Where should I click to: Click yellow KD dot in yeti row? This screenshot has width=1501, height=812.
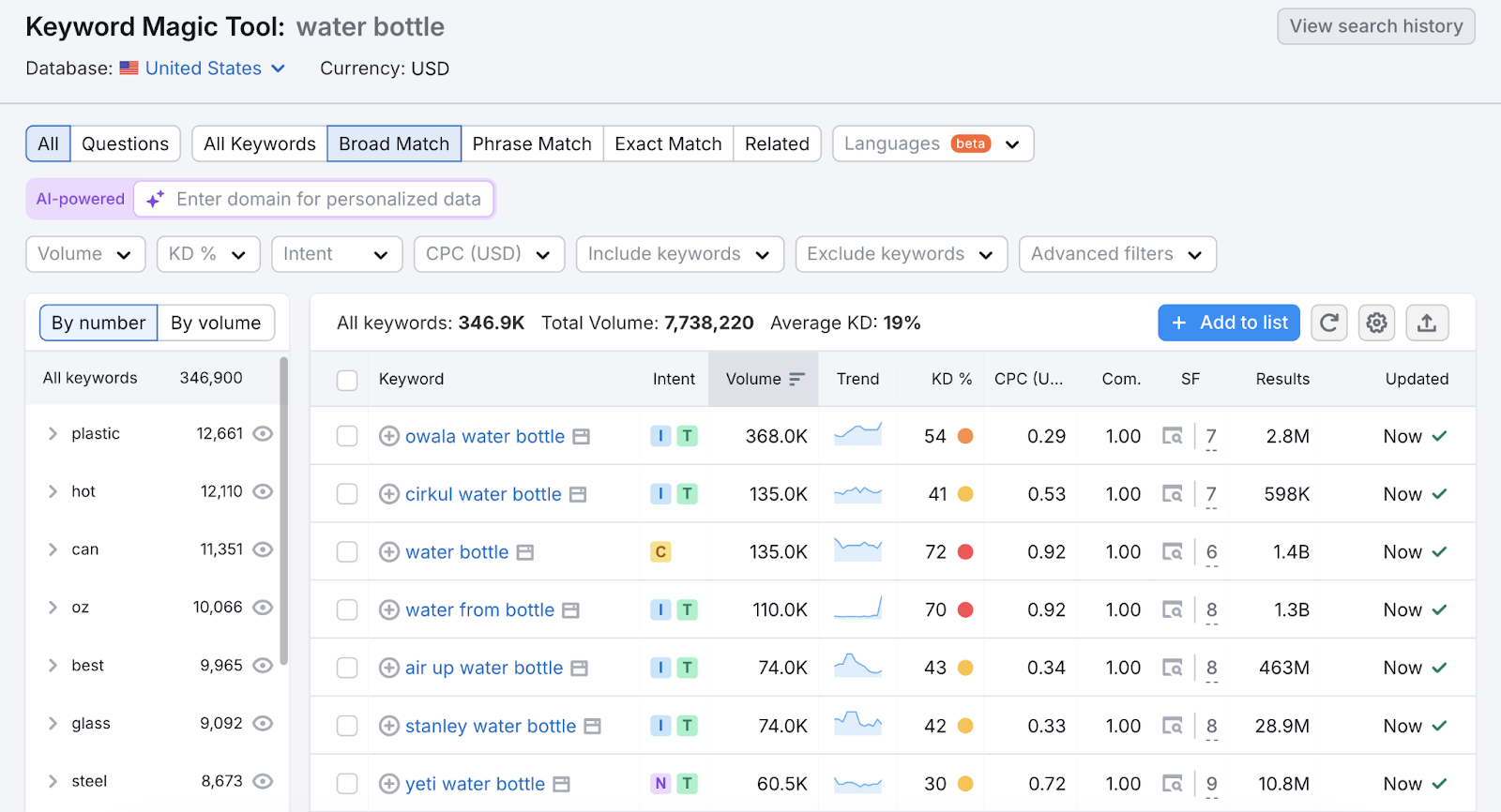[x=965, y=784]
